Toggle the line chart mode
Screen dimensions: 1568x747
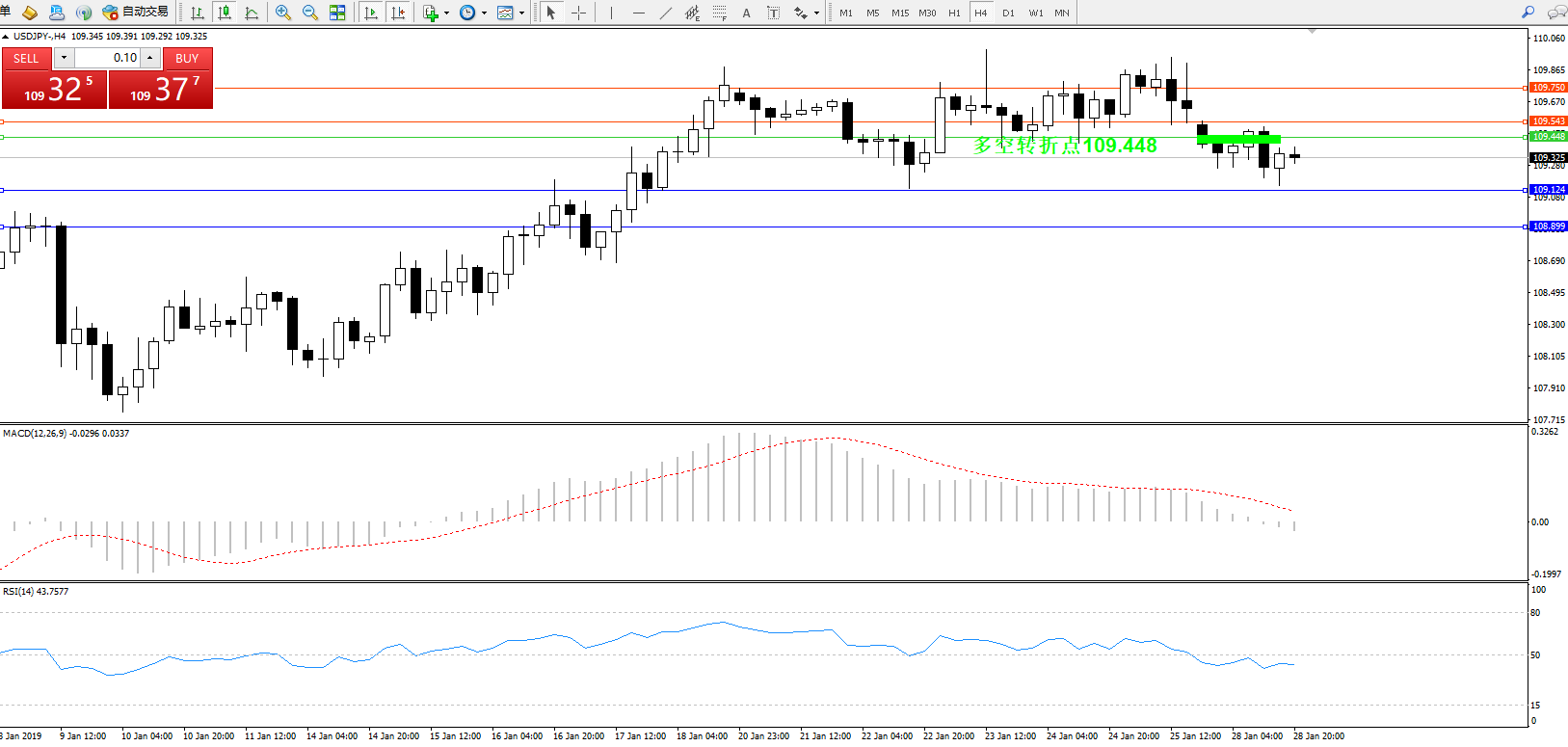click(252, 13)
